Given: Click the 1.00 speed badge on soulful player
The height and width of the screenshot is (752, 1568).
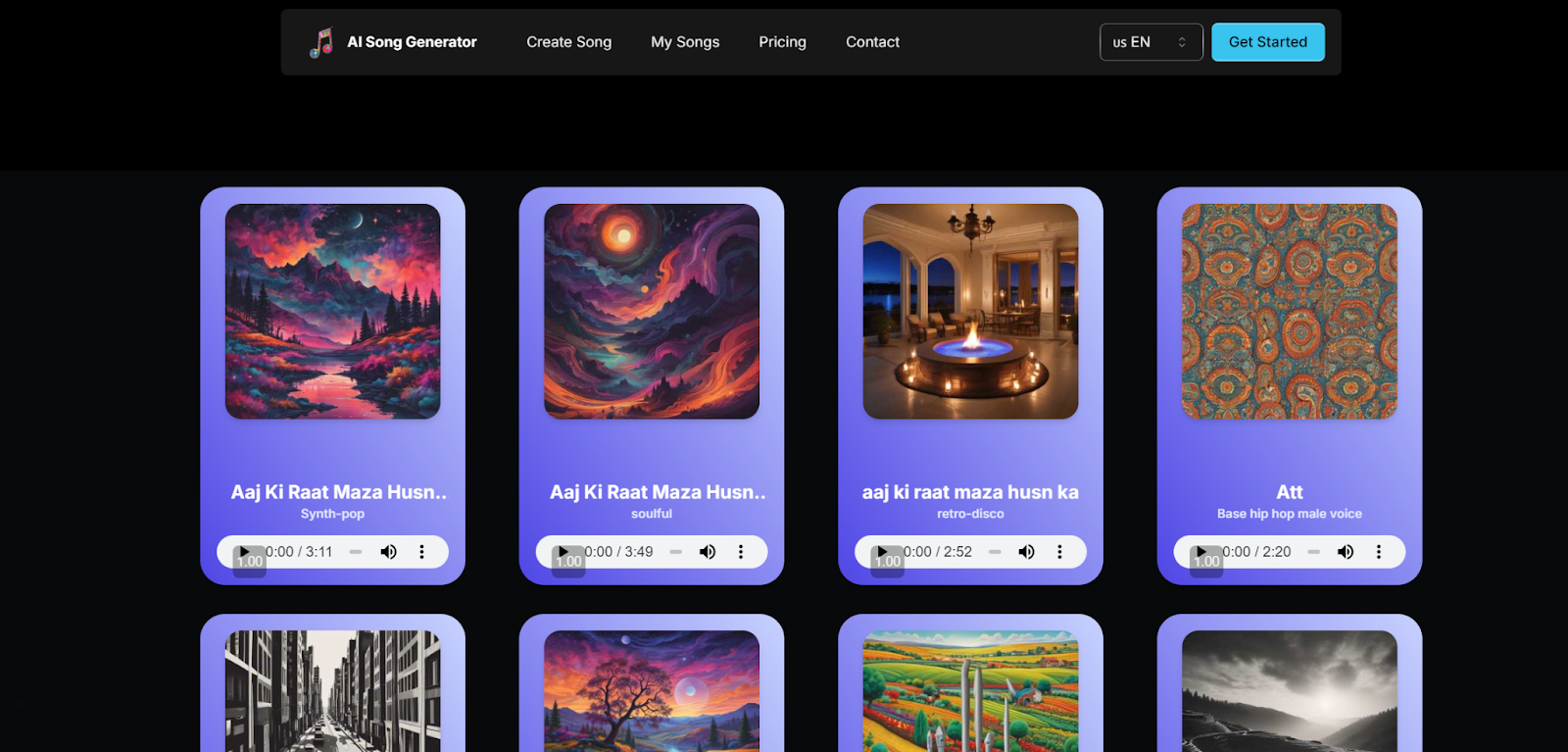Looking at the screenshot, I should (x=568, y=562).
